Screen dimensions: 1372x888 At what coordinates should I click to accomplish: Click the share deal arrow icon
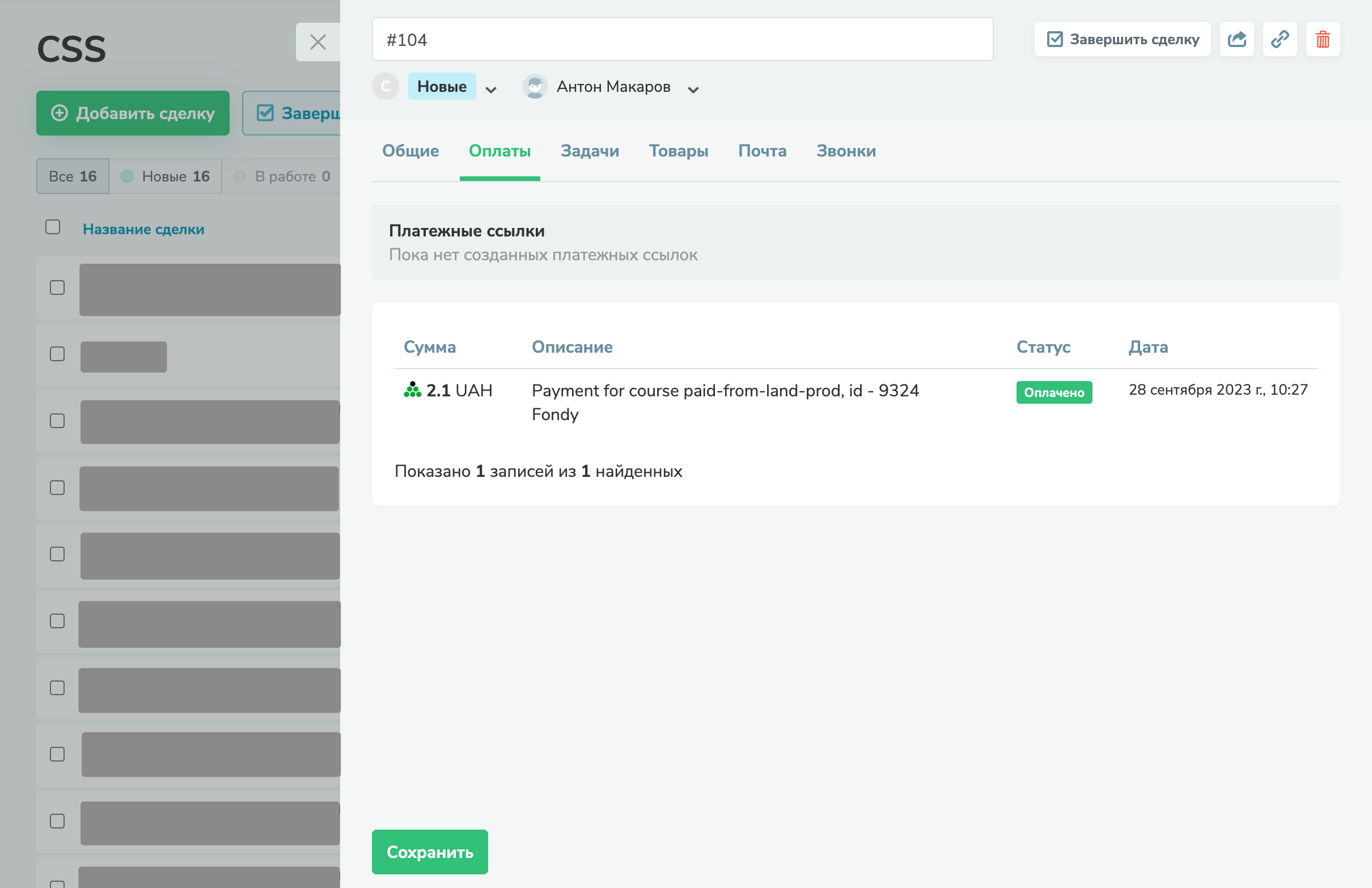coord(1237,39)
